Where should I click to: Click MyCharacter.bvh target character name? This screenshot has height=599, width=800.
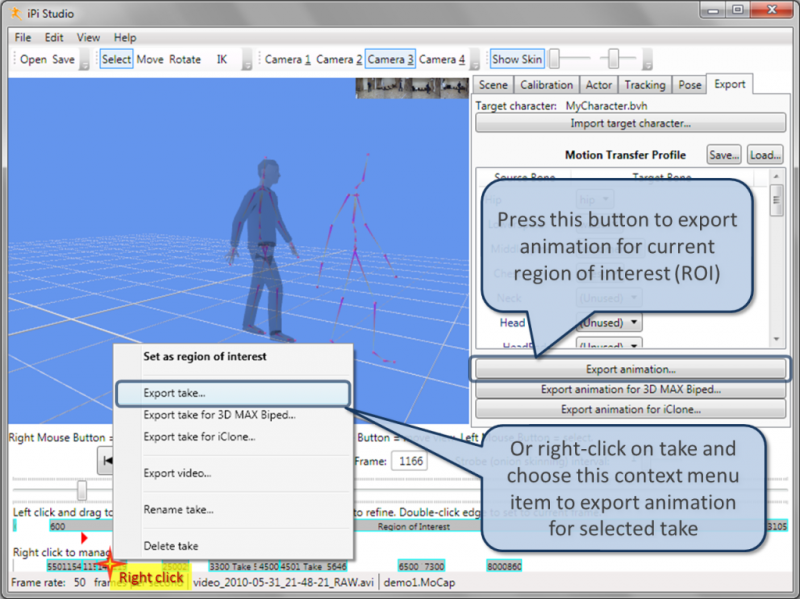click(x=606, y=106)
